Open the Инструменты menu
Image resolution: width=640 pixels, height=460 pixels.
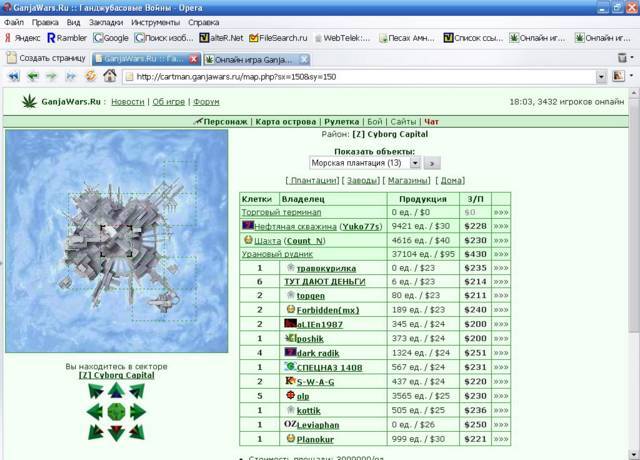click(x=155, y=21)
